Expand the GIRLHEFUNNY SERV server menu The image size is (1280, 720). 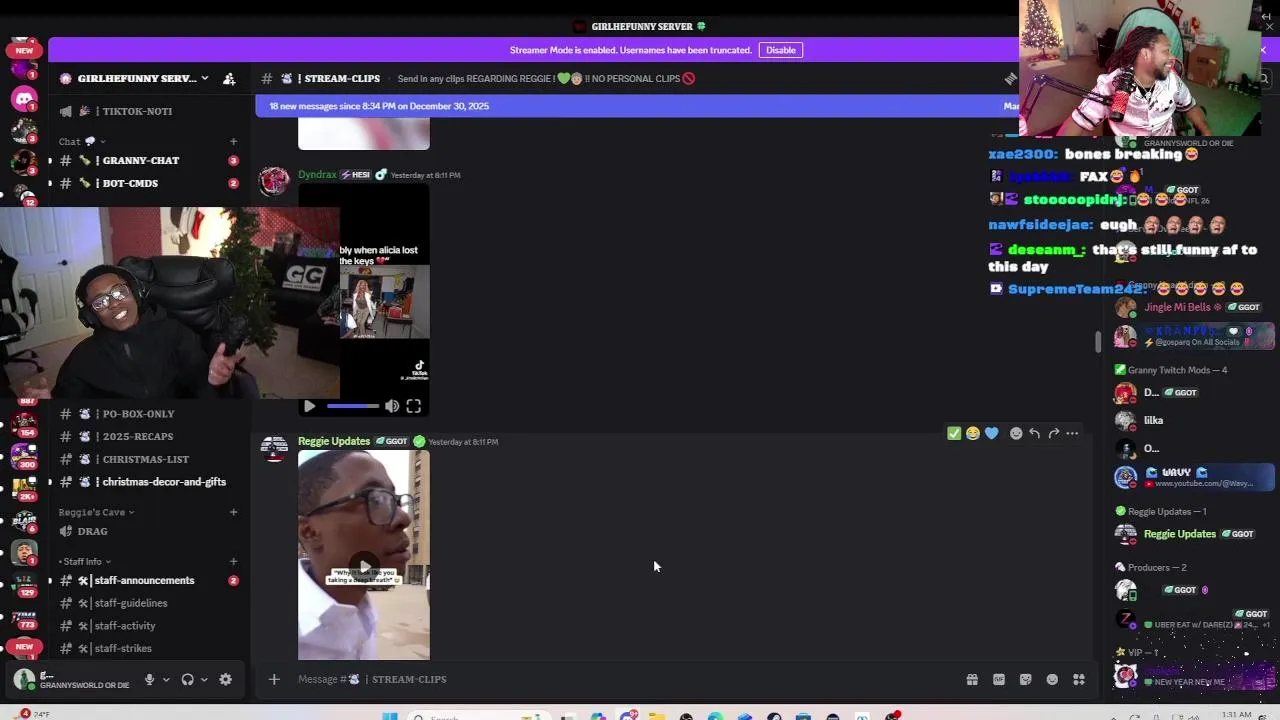pyautogui.click(x=142, y=78)
